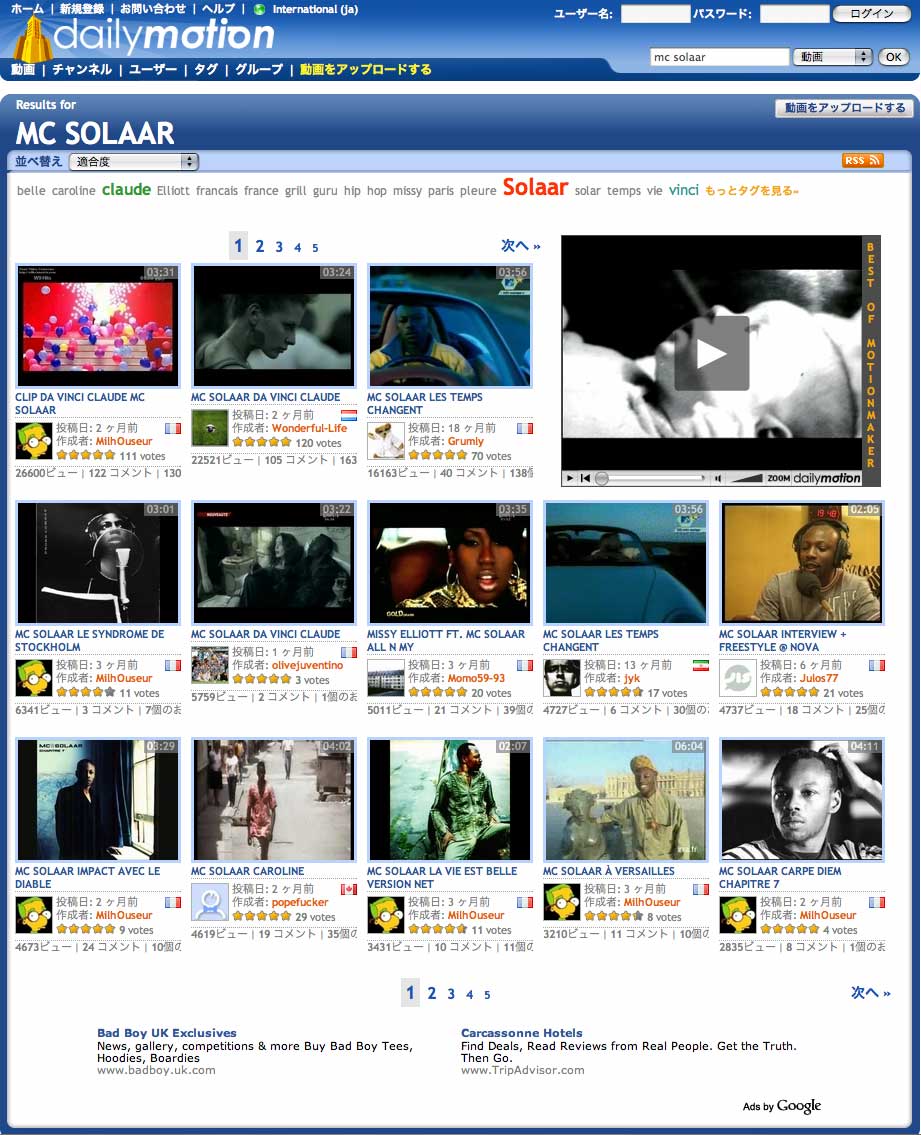Click the pause icon next to player volume
The height and width of the screenshot is (1135, 921).
[x=718, y=478]
